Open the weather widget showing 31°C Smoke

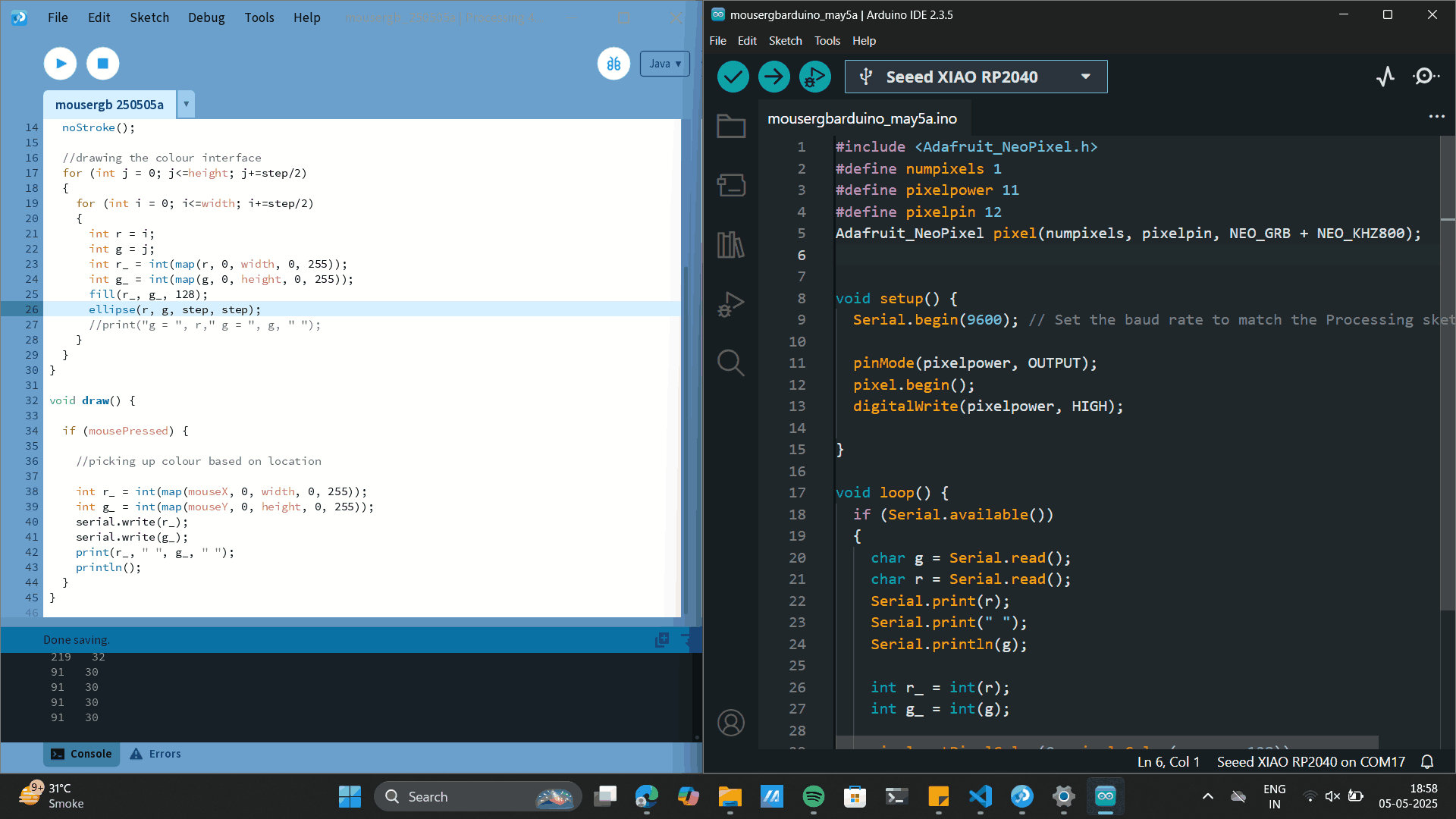coord(52,797)
